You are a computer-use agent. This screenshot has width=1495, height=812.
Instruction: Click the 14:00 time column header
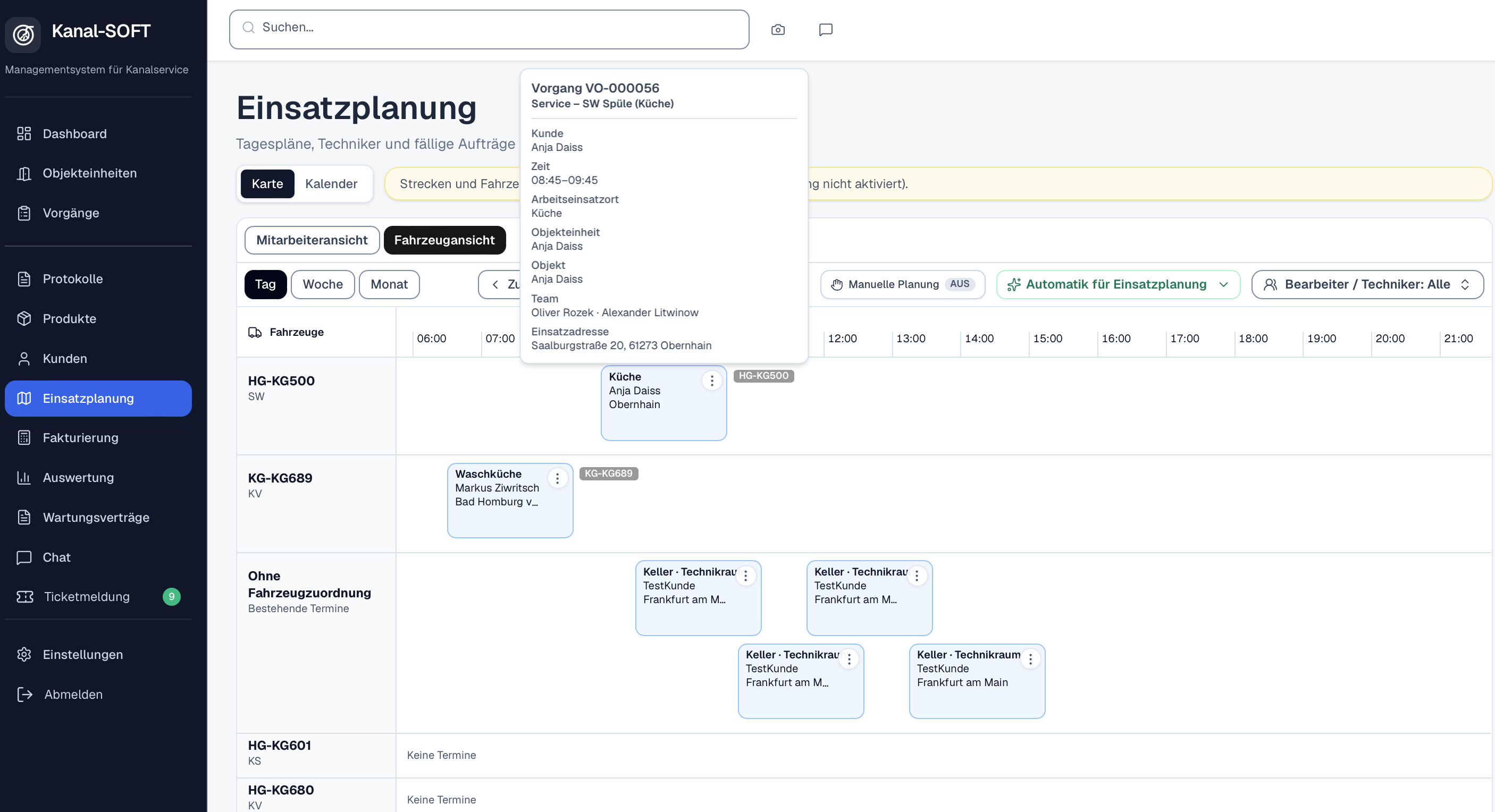click(978, 339)
